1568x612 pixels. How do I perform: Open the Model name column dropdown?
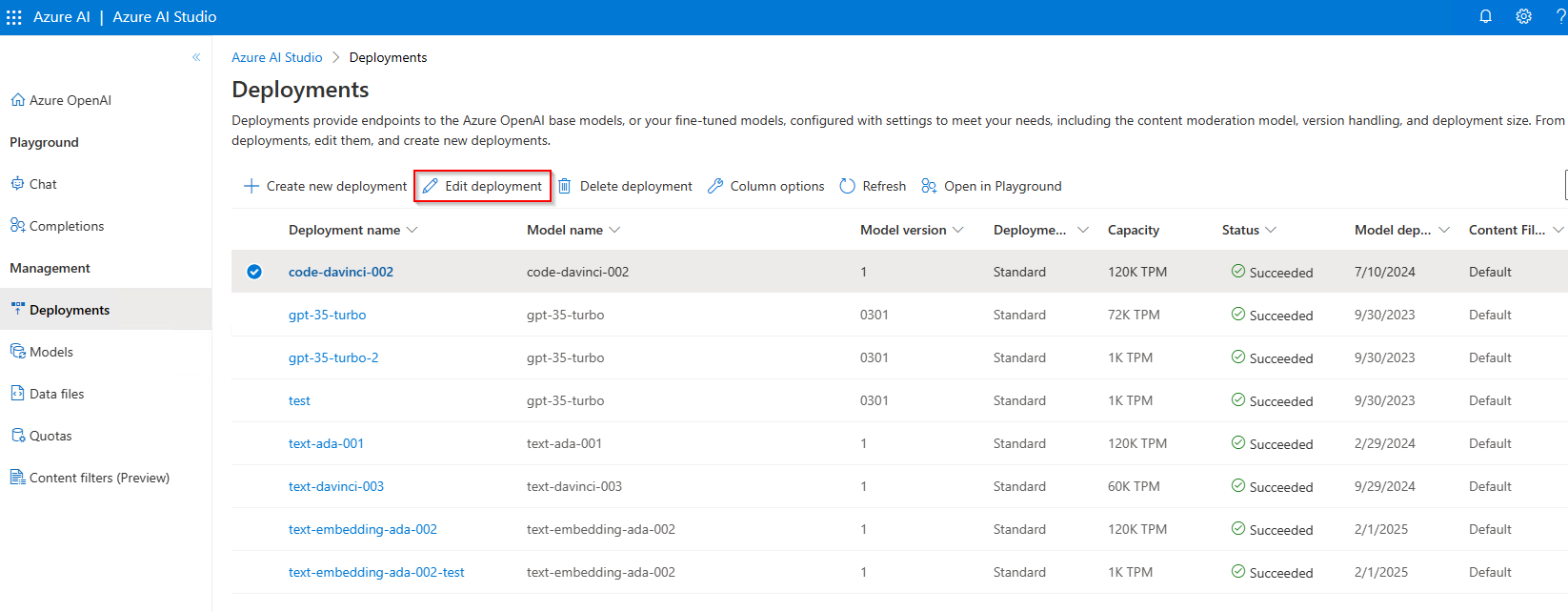[x=614, y=230]
